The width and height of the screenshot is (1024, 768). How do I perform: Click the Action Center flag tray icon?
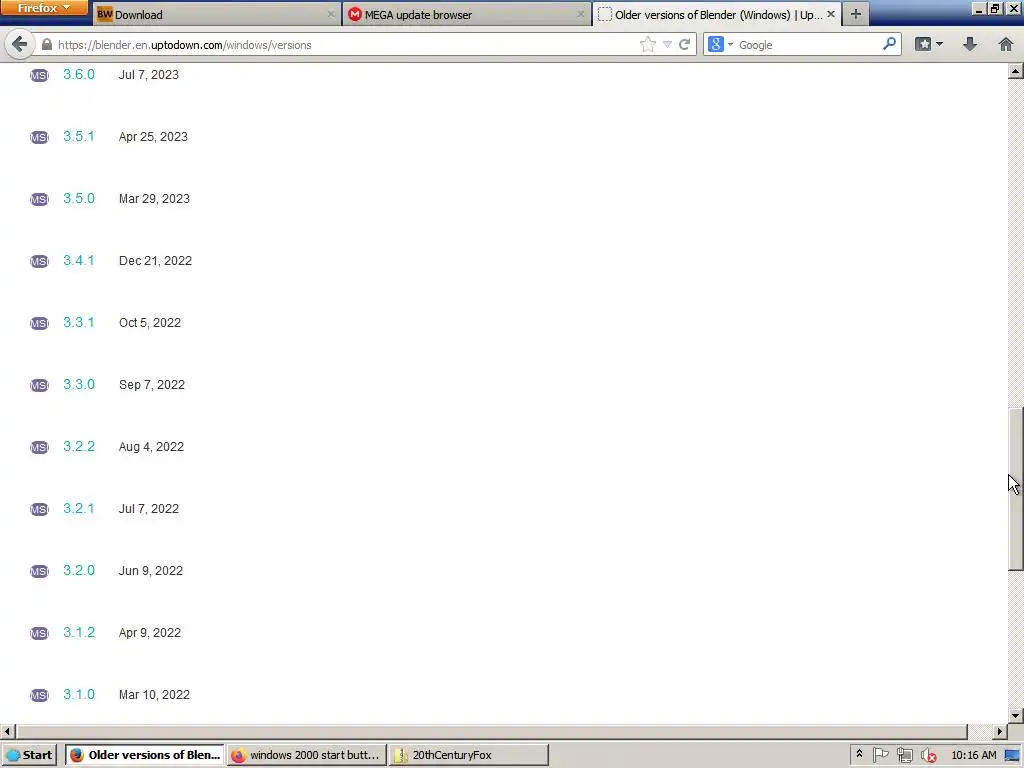tap(880, 755)
